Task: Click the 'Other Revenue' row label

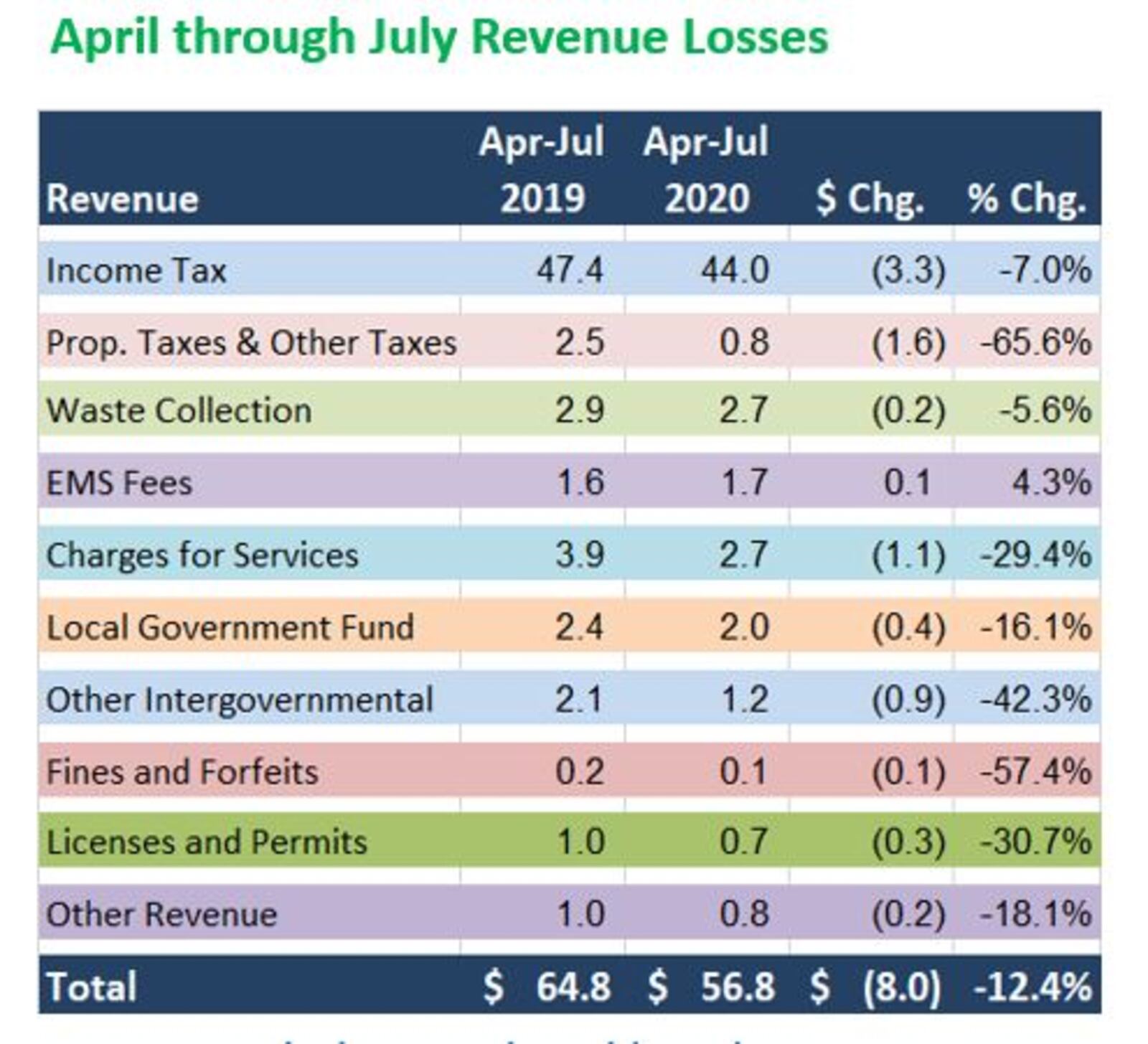Action: [161, 915]
